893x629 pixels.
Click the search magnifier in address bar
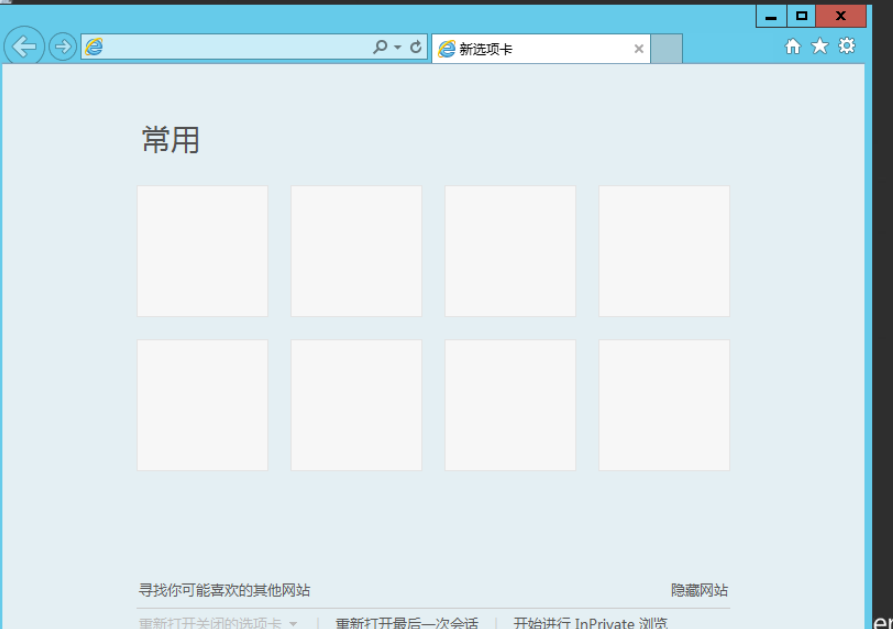(x=380, y=47)
